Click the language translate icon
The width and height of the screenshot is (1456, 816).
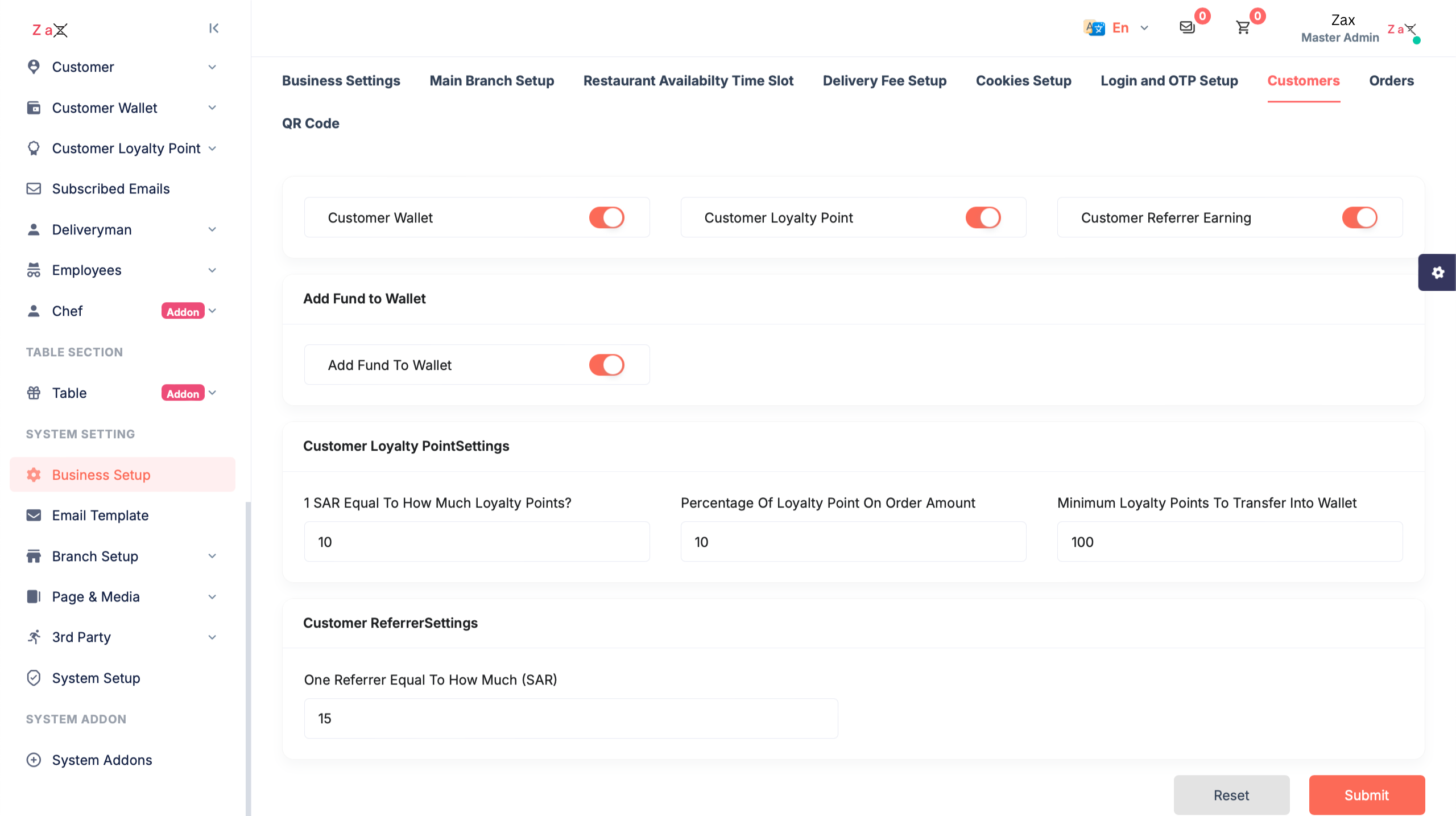point(1094,28)
